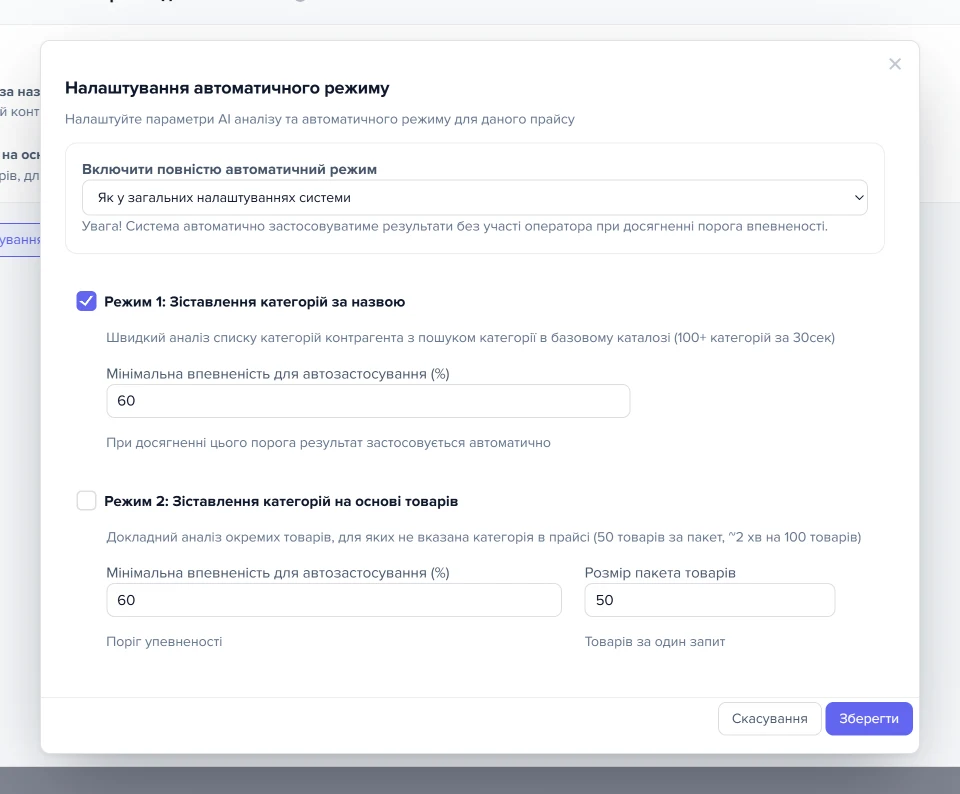Edit Режим 1 minimum confidence field
This screenshot has width=960, height=794.
point(368,401)
